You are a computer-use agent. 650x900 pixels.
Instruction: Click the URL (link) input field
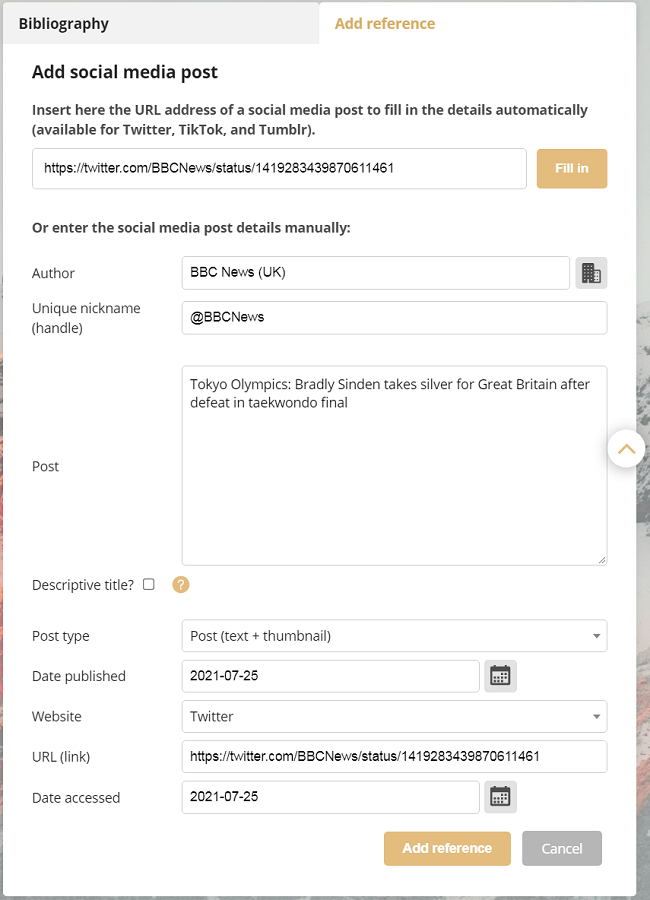pos(394,757)
